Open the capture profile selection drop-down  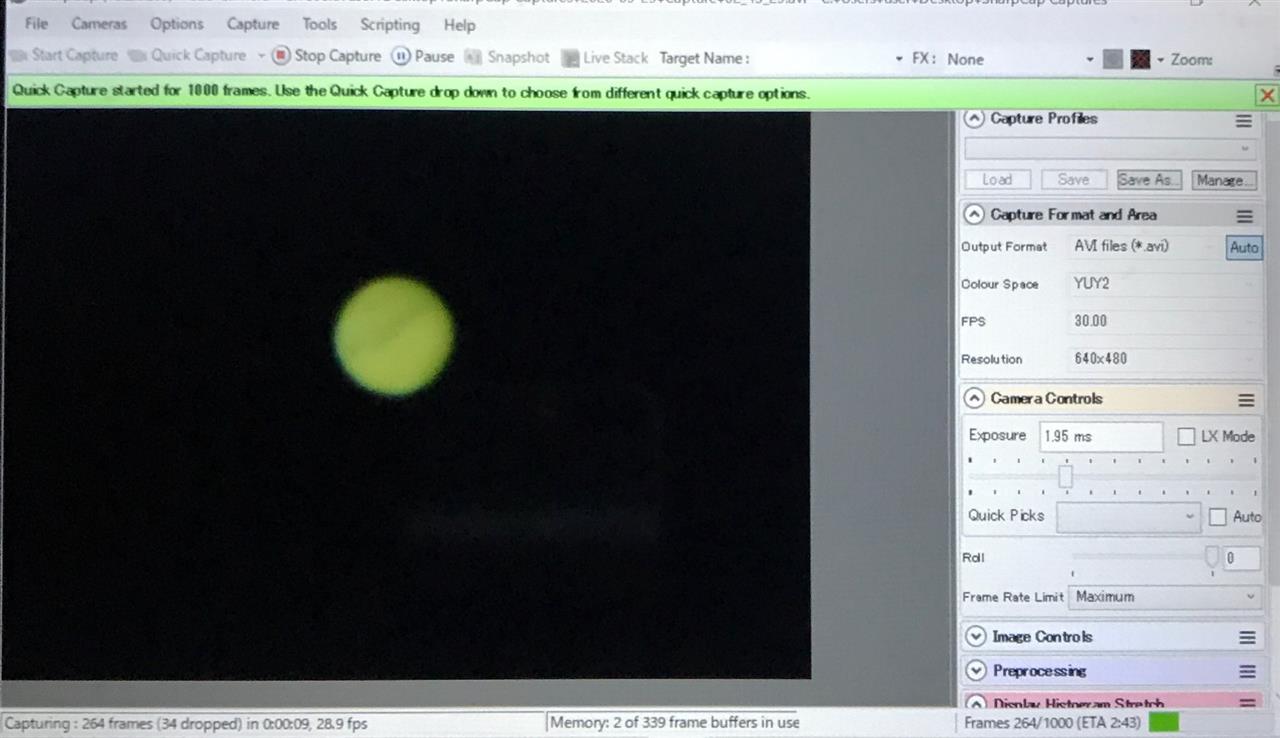[x=1110, y=148]
